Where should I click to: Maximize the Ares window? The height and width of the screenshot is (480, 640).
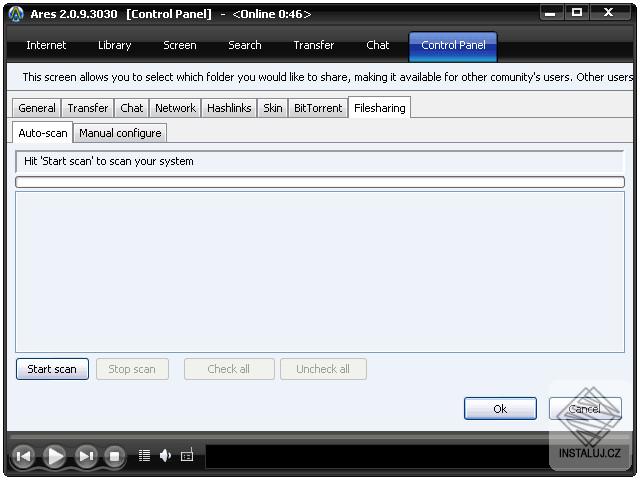(x=577, y=13)
